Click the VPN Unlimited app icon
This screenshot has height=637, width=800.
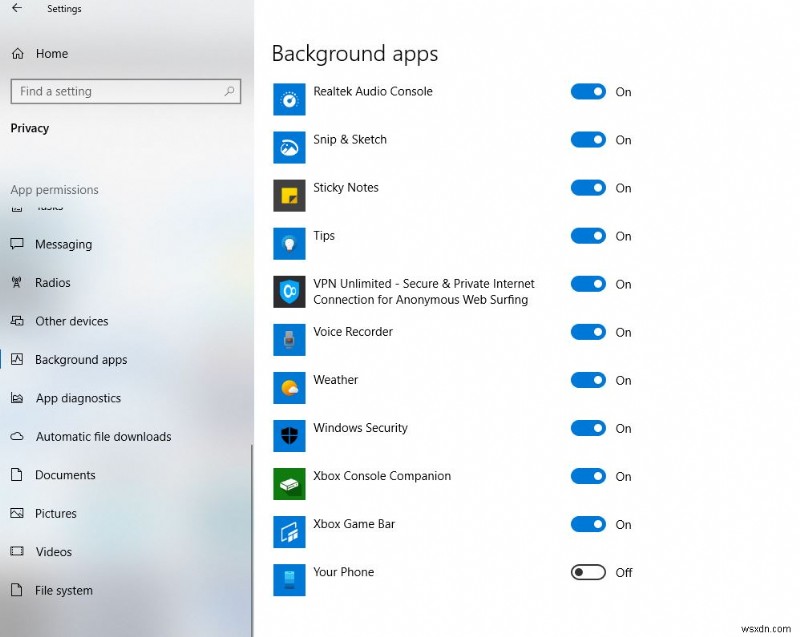coord(289,291)
